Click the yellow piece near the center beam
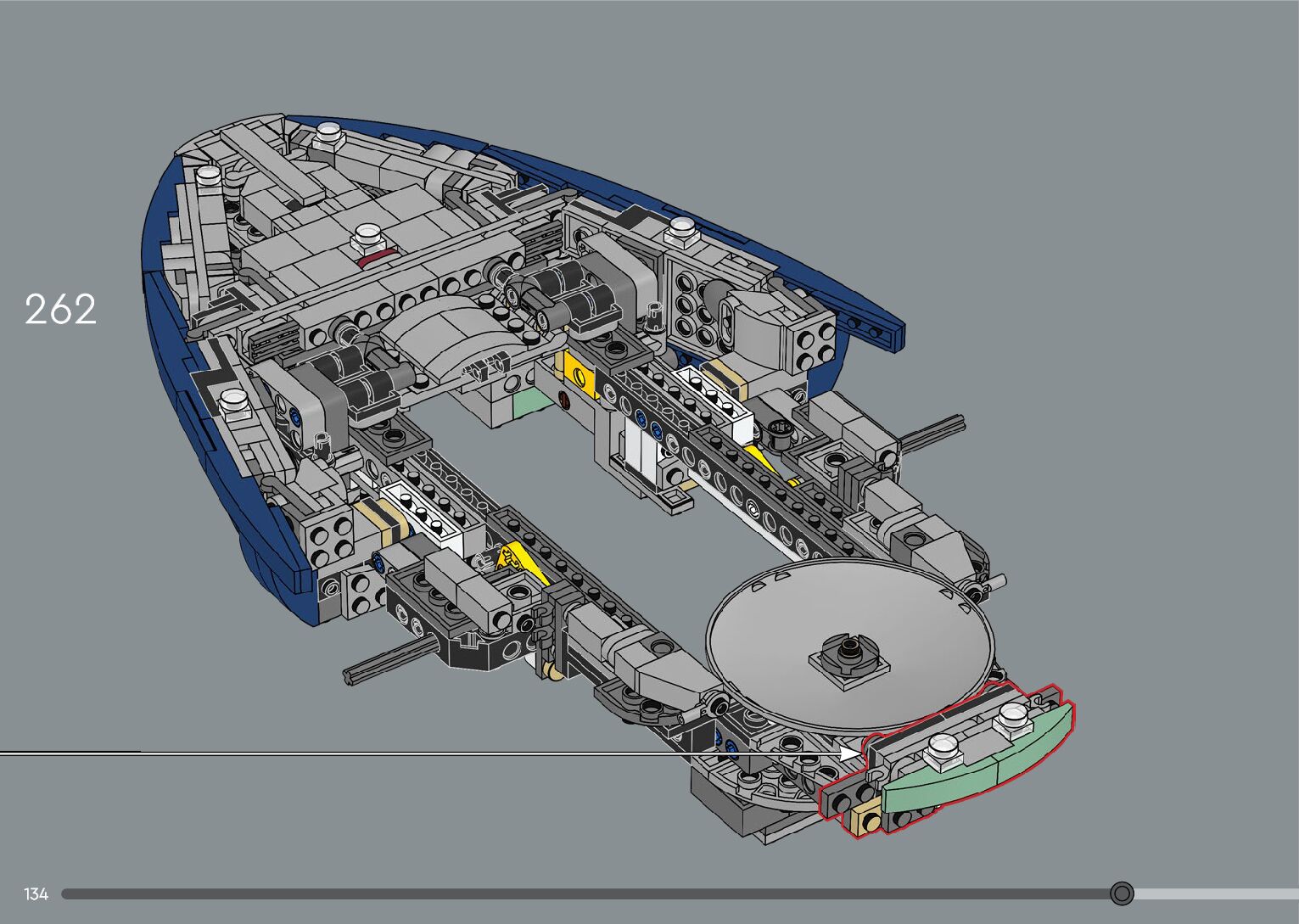This screenshot has height=924, width=1299. point(574,374)
